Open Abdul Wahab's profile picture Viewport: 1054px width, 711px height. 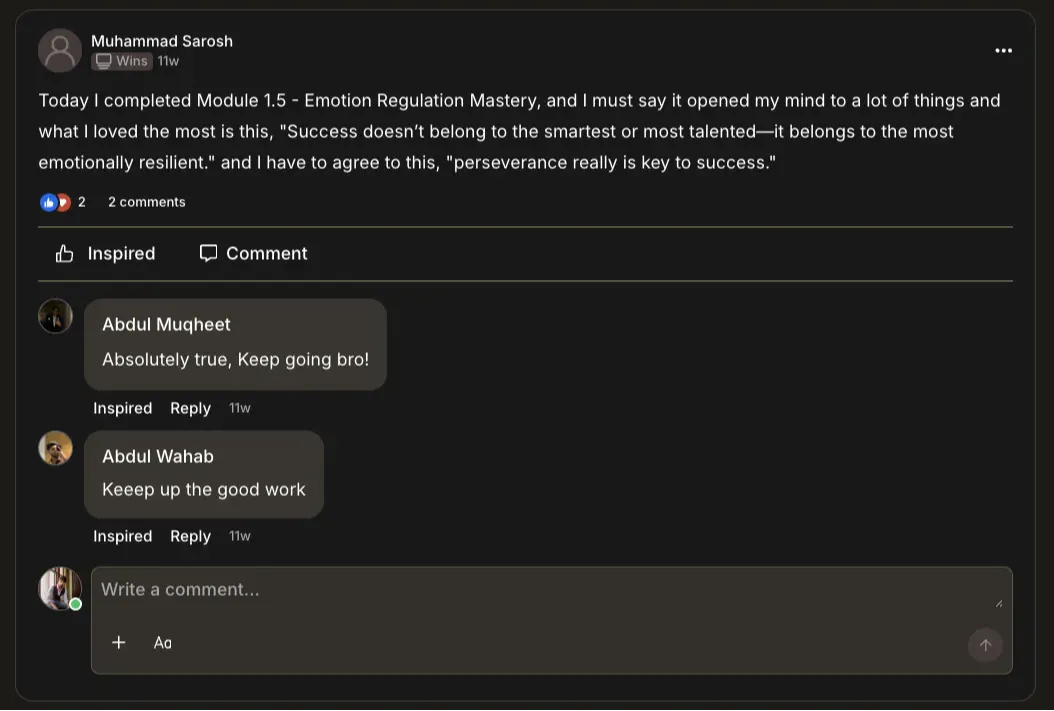[56, 448]
